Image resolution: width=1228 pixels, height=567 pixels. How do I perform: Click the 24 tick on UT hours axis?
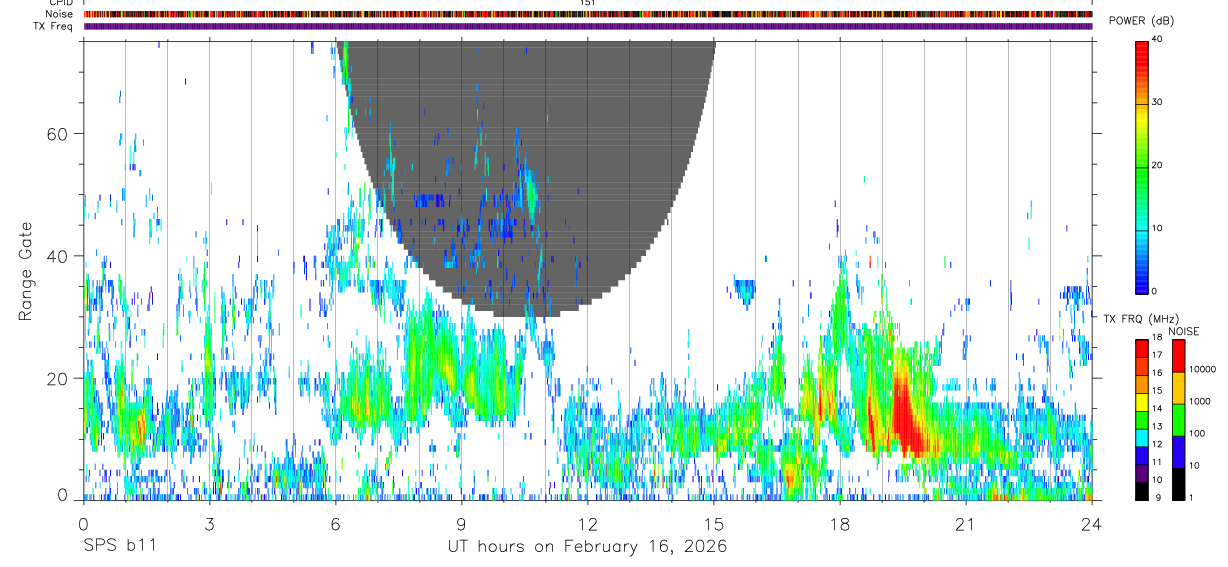pyautogui.click(x=1092, y=523)
